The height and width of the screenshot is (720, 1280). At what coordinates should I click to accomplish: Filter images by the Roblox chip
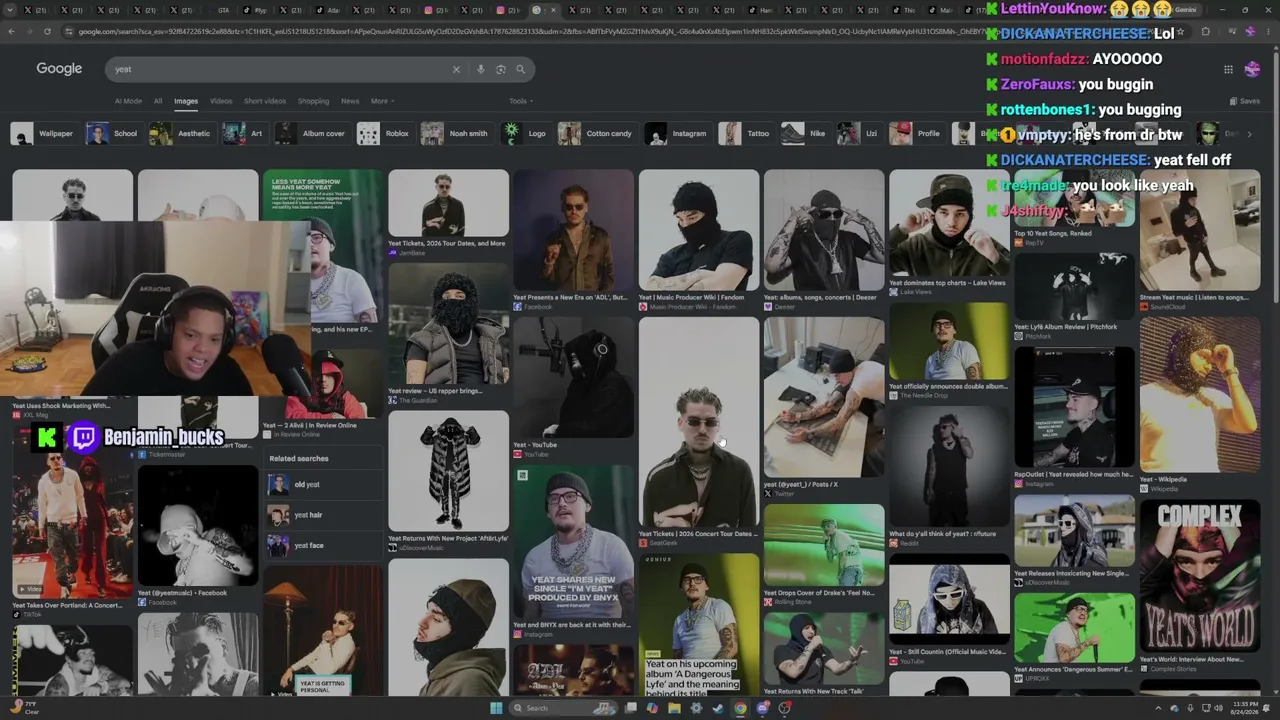(x=385, y=133)
